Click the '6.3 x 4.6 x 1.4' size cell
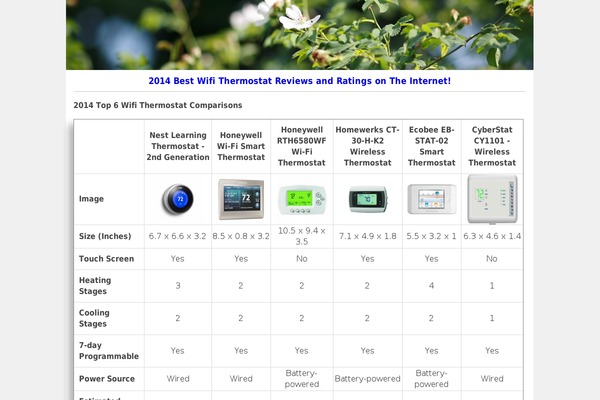 click(x=492, y=236)
